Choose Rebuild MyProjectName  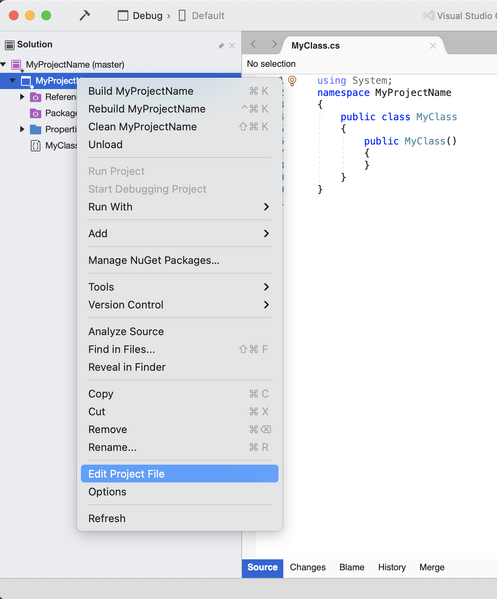click(180, 109)
